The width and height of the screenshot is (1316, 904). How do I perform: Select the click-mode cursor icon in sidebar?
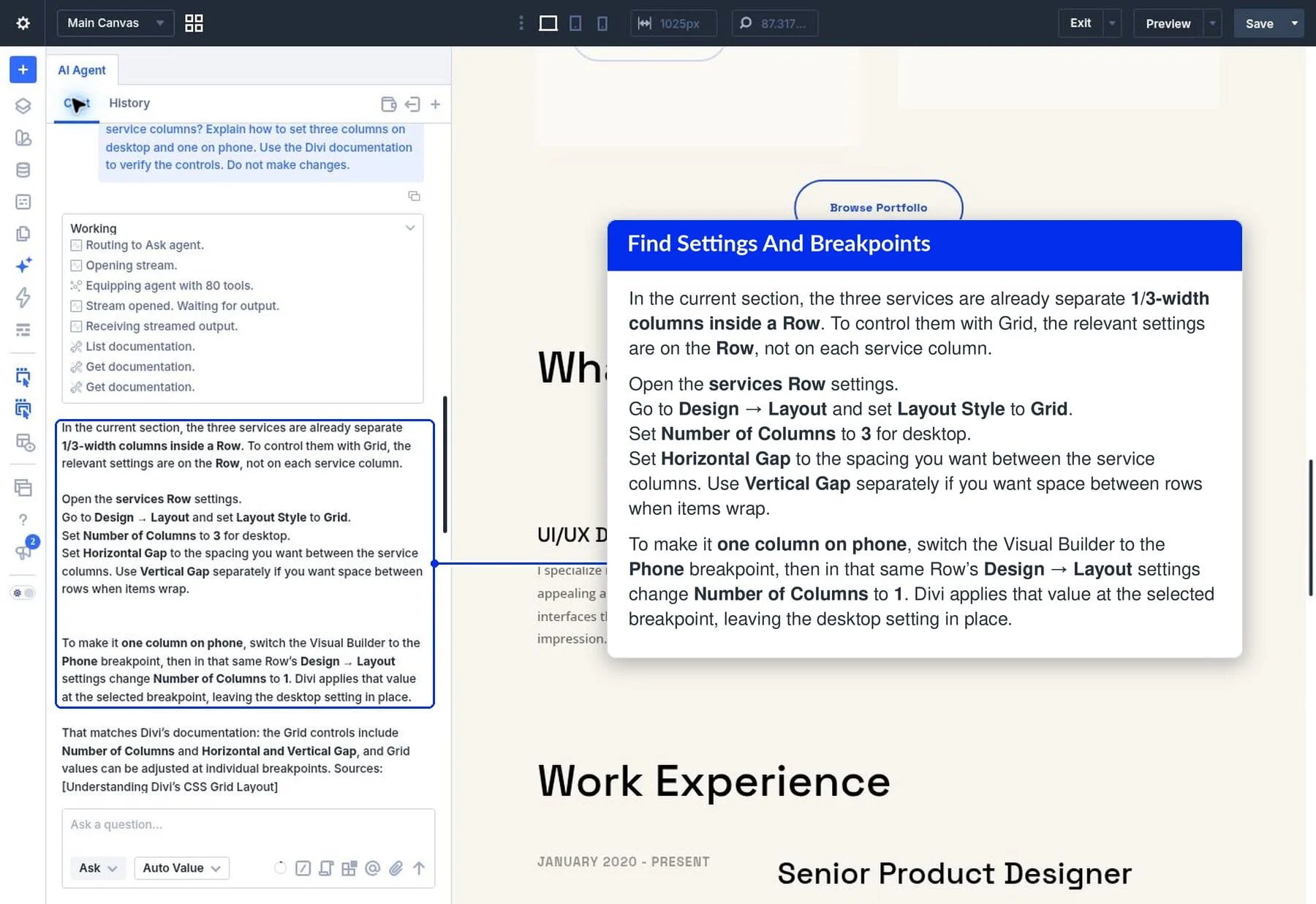point(23,377)
